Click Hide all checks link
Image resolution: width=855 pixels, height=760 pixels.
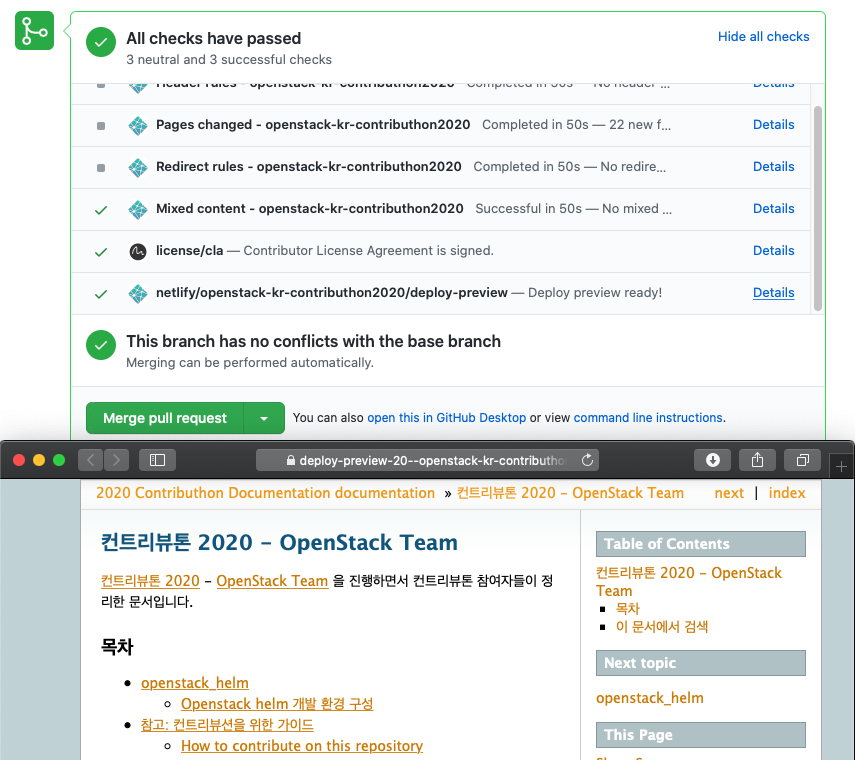[763, 37]
